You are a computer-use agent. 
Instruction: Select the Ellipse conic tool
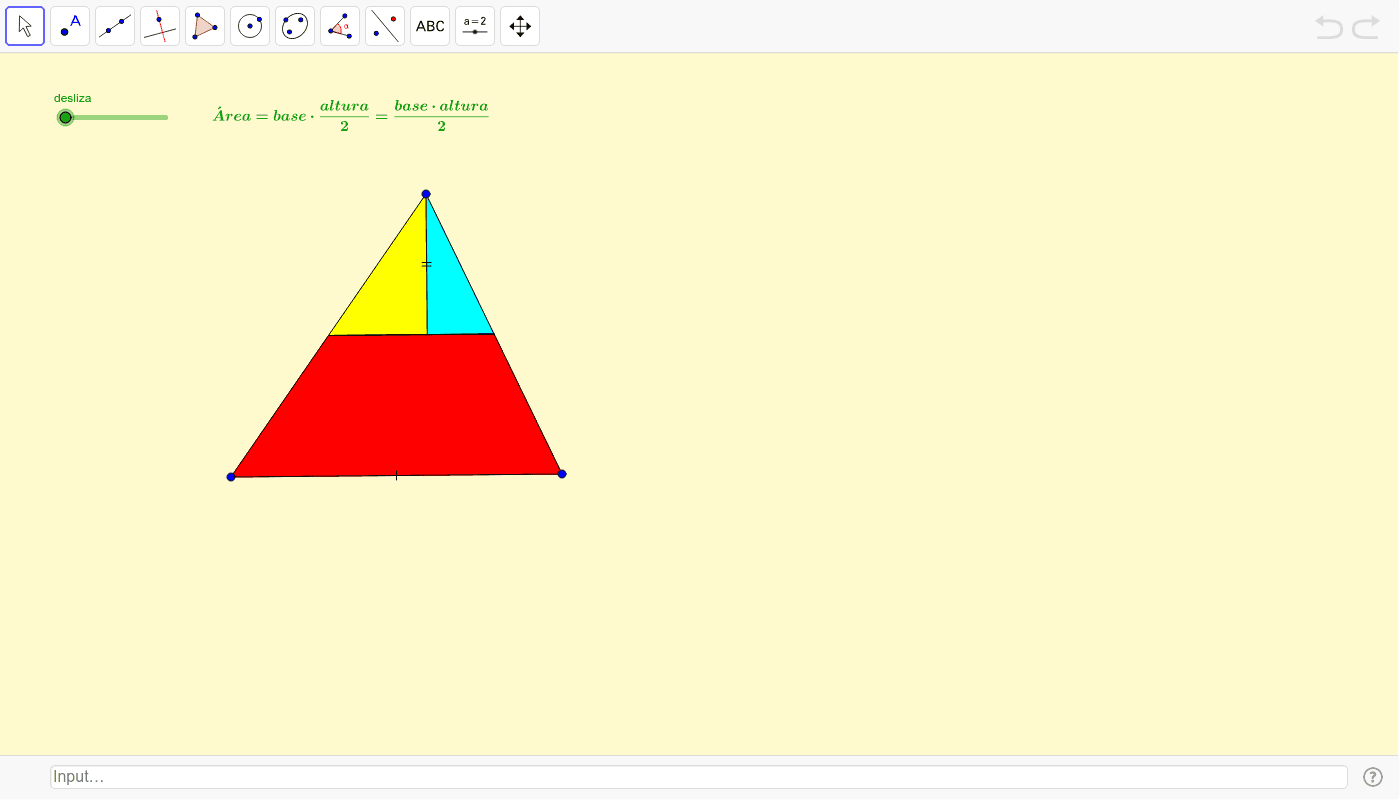(295, 26)
